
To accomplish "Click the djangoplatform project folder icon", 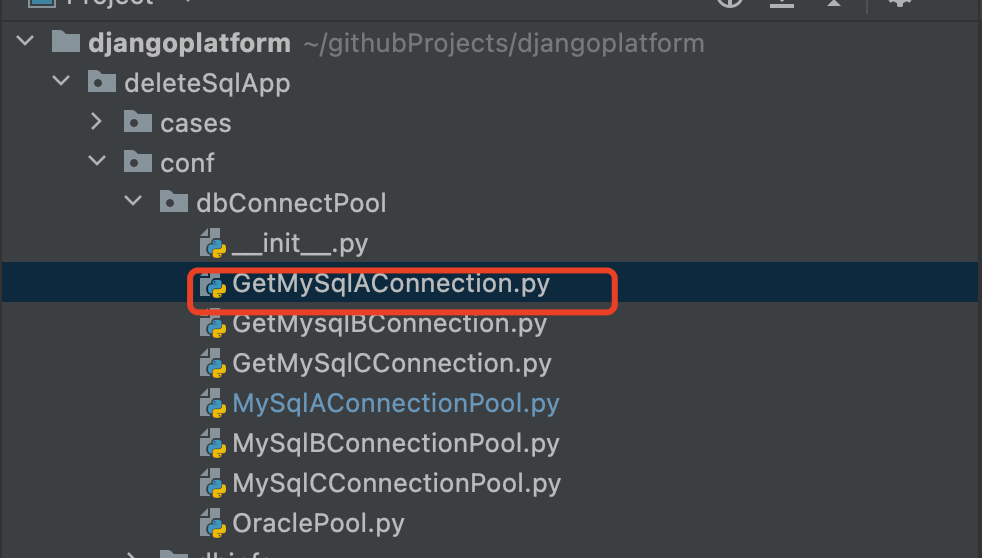I will [x=66, y=42].
